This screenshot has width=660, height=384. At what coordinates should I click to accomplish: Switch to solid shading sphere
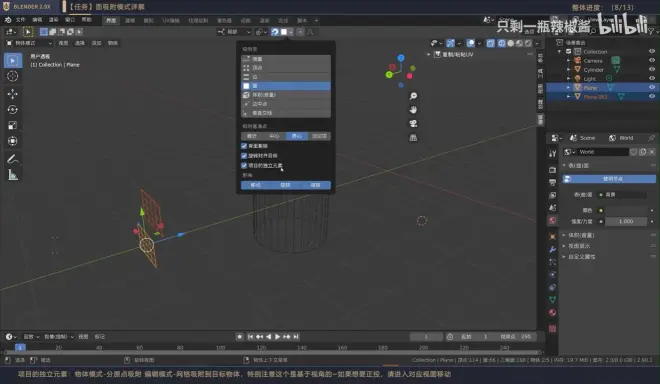pos(511,43)
